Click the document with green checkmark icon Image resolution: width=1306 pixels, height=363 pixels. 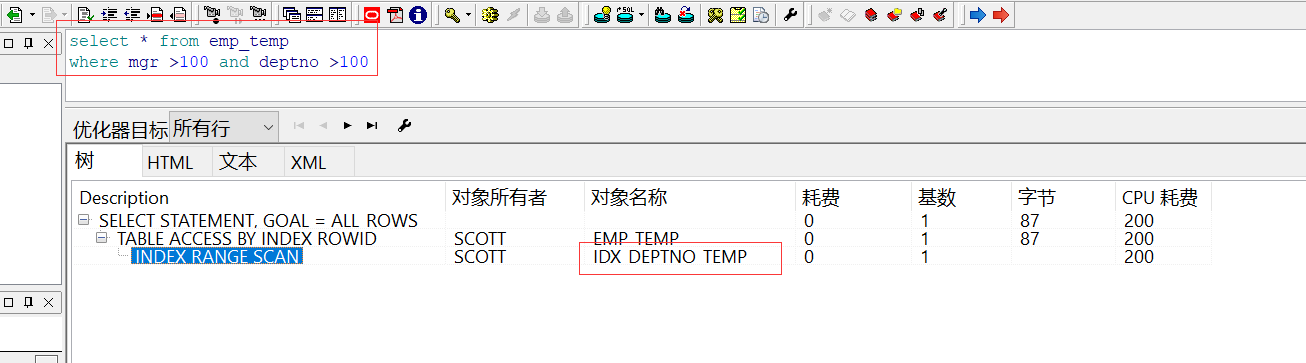click(x=86, y=15)
